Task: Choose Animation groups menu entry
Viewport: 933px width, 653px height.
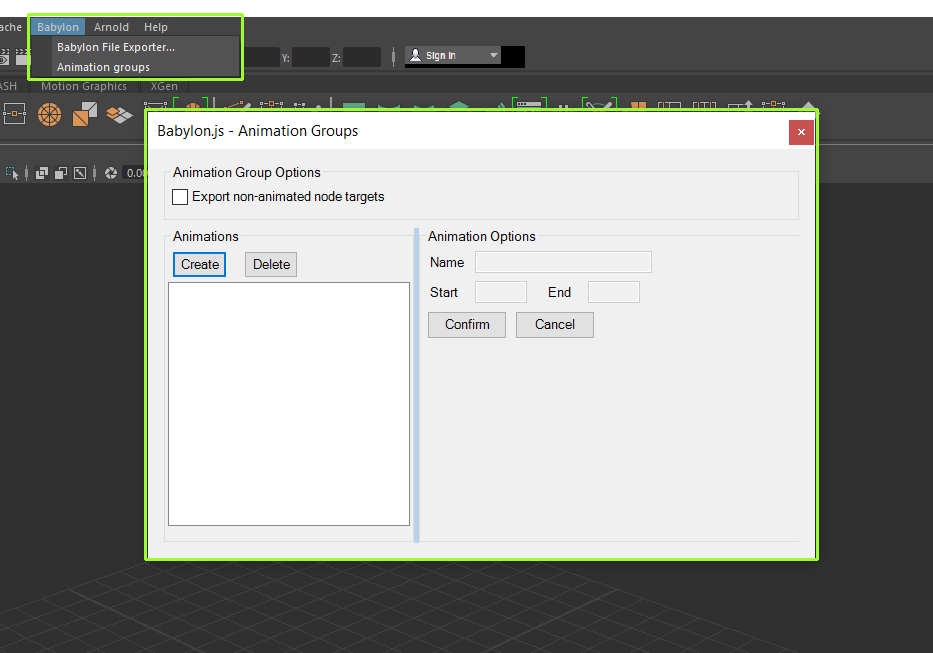Action: pos(103,67)
